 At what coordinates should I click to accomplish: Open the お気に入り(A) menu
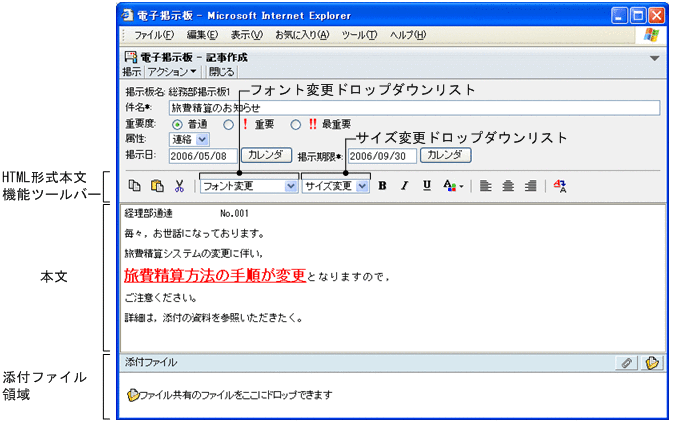[302, 35]
